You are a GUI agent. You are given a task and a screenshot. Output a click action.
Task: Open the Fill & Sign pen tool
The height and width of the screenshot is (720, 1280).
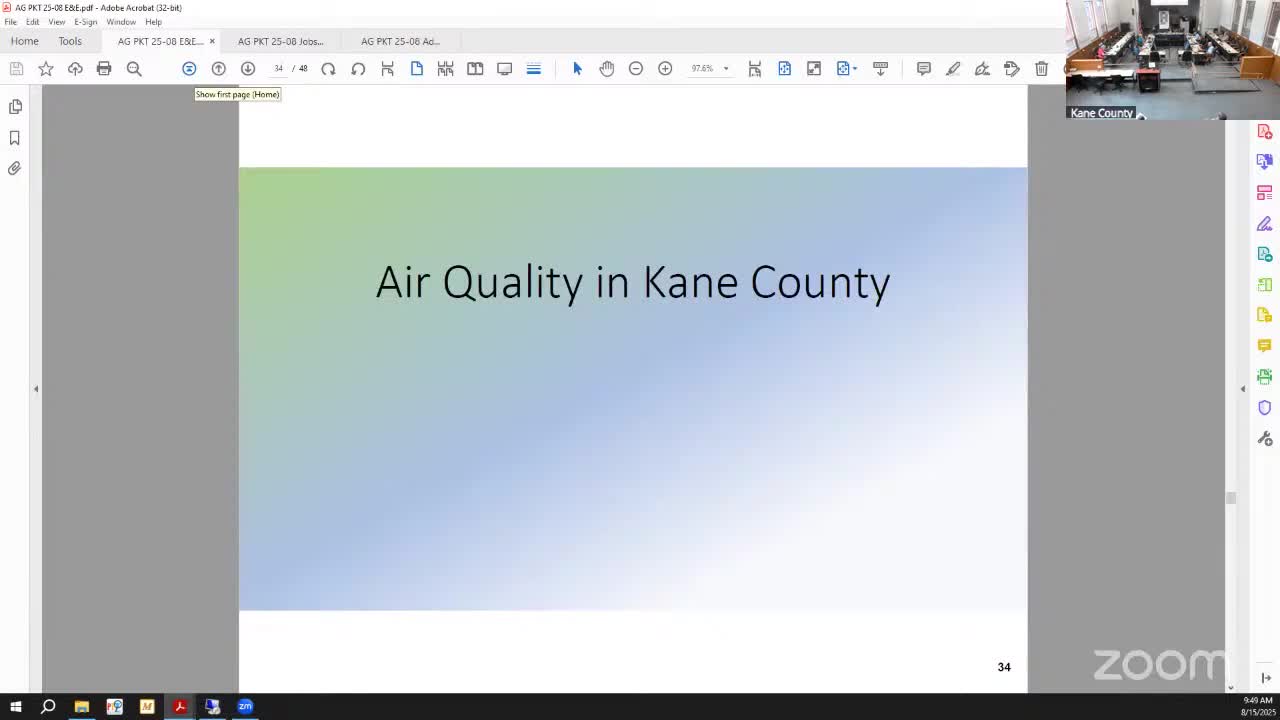point(1012,68)
